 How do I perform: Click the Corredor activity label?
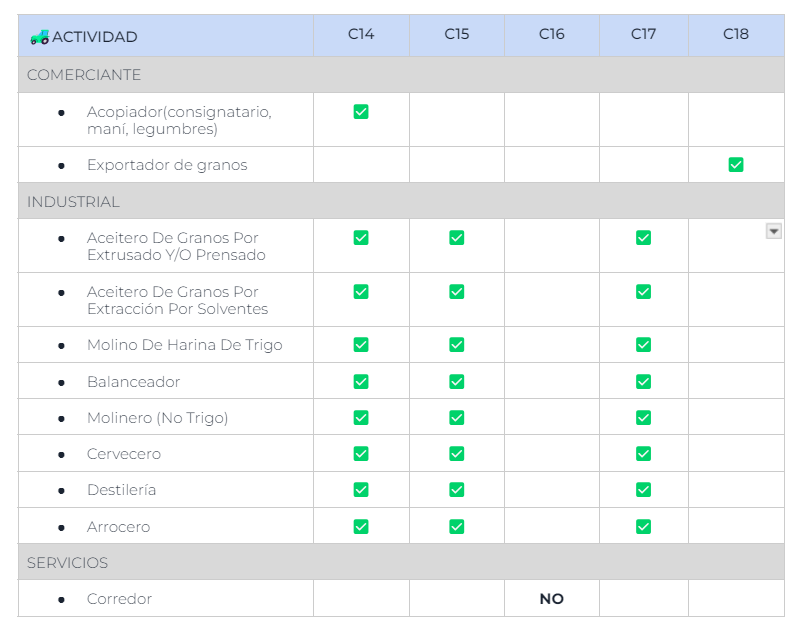(x=119, y=599)
